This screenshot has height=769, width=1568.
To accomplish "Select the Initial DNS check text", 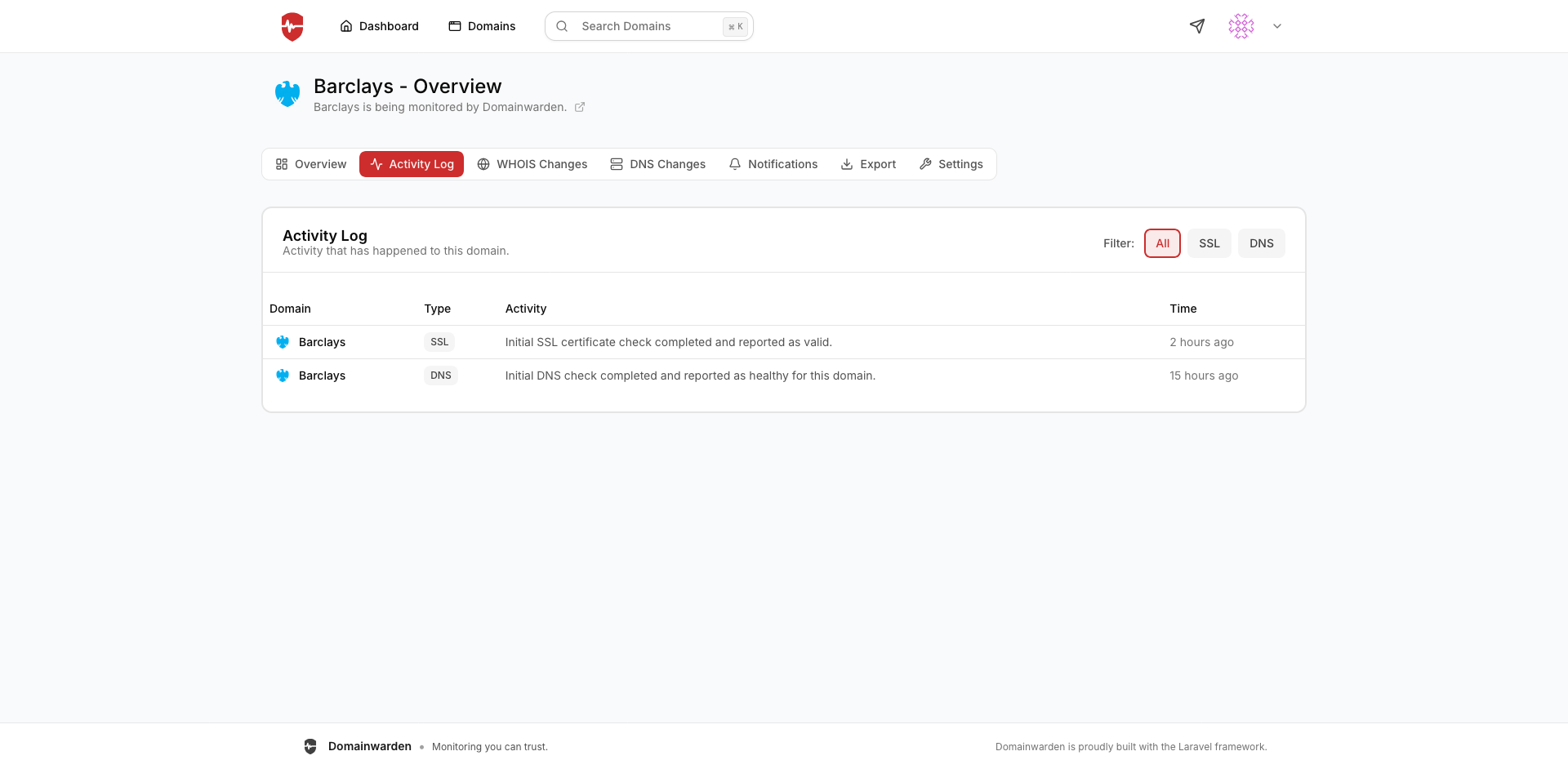I will click(690, 376).
